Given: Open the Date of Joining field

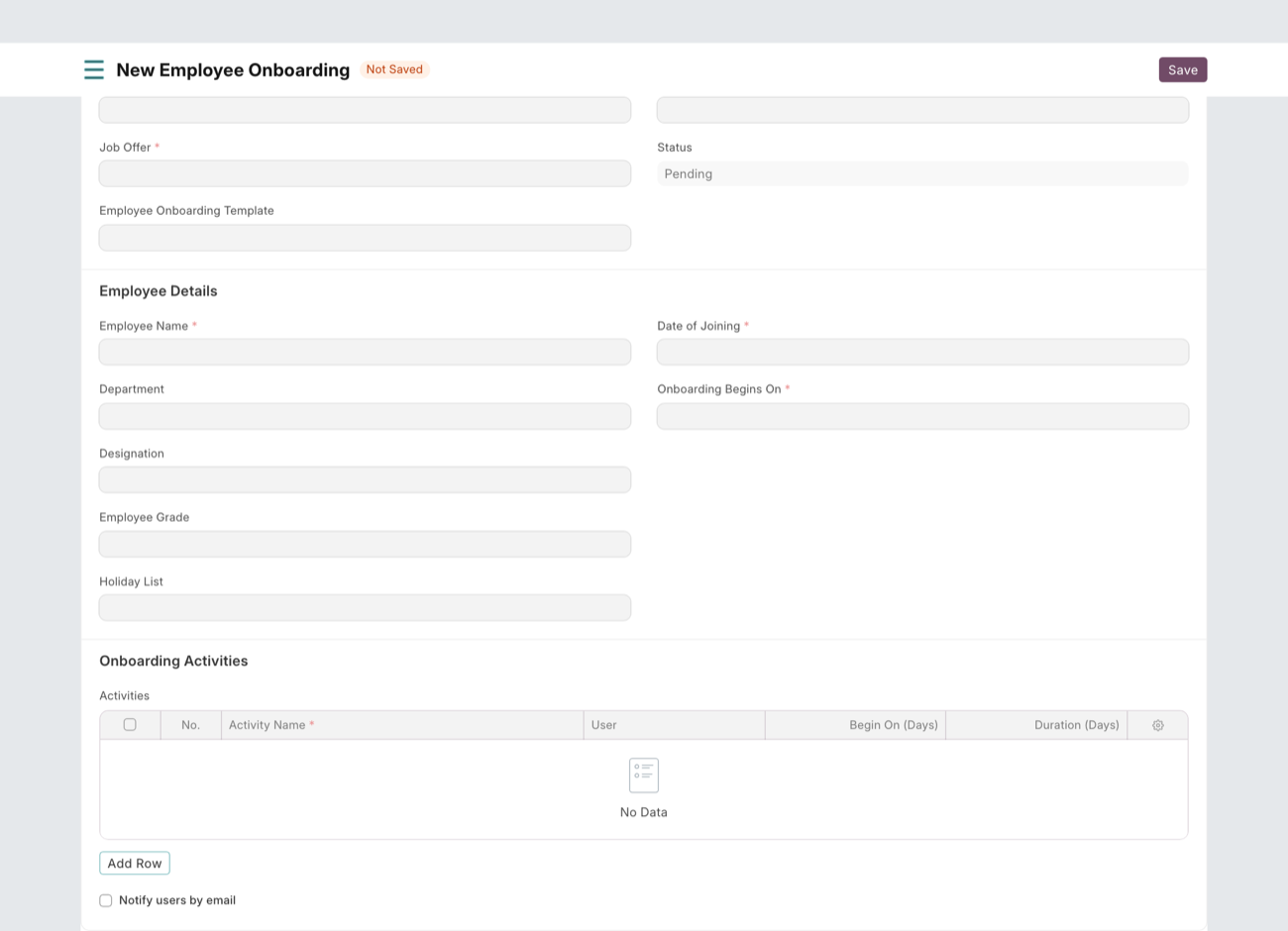Looking at the screenshot, I should point(922,352).
